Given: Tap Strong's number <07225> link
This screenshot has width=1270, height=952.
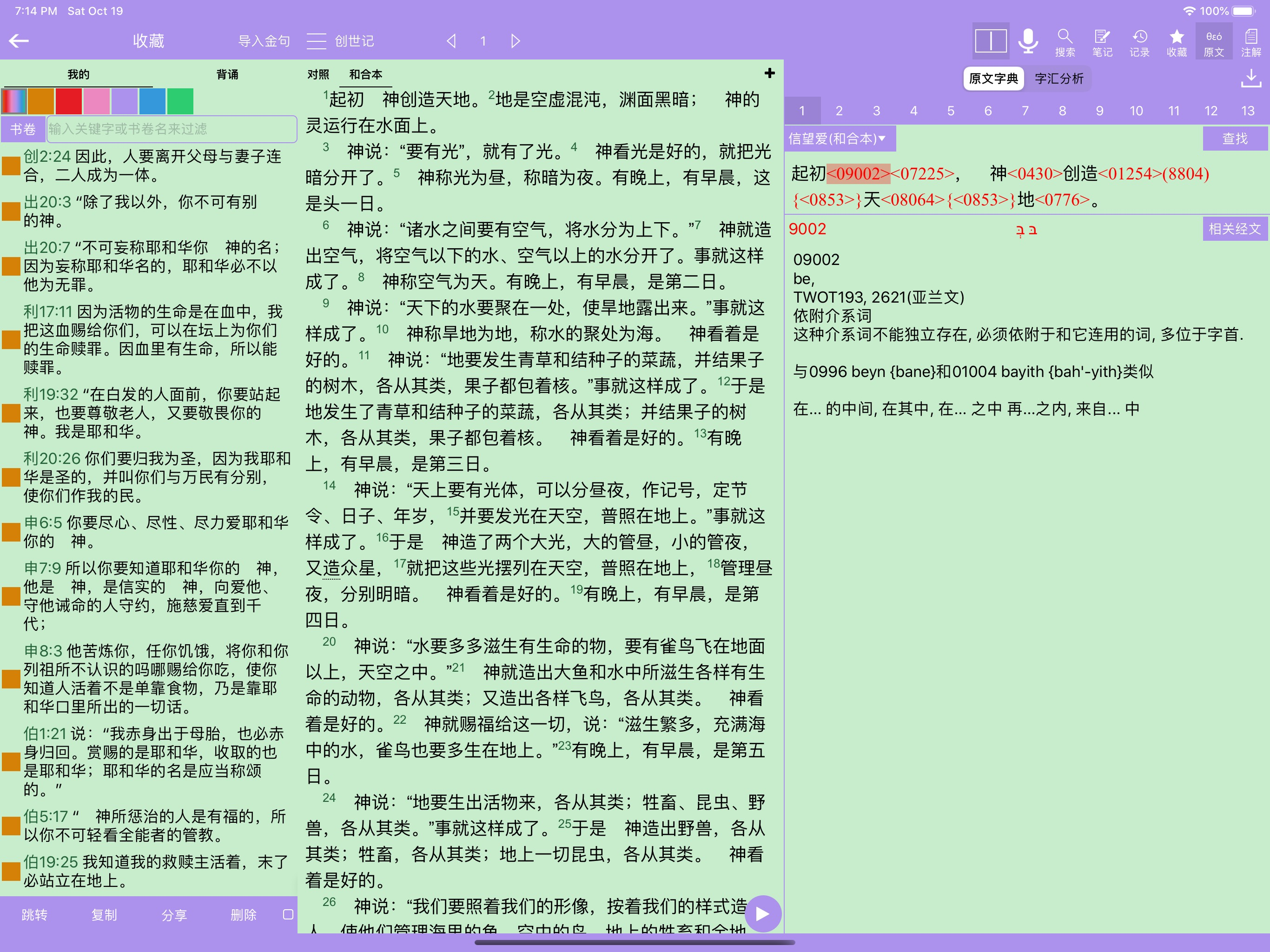Looking at the screenshot, I should 923,173.
